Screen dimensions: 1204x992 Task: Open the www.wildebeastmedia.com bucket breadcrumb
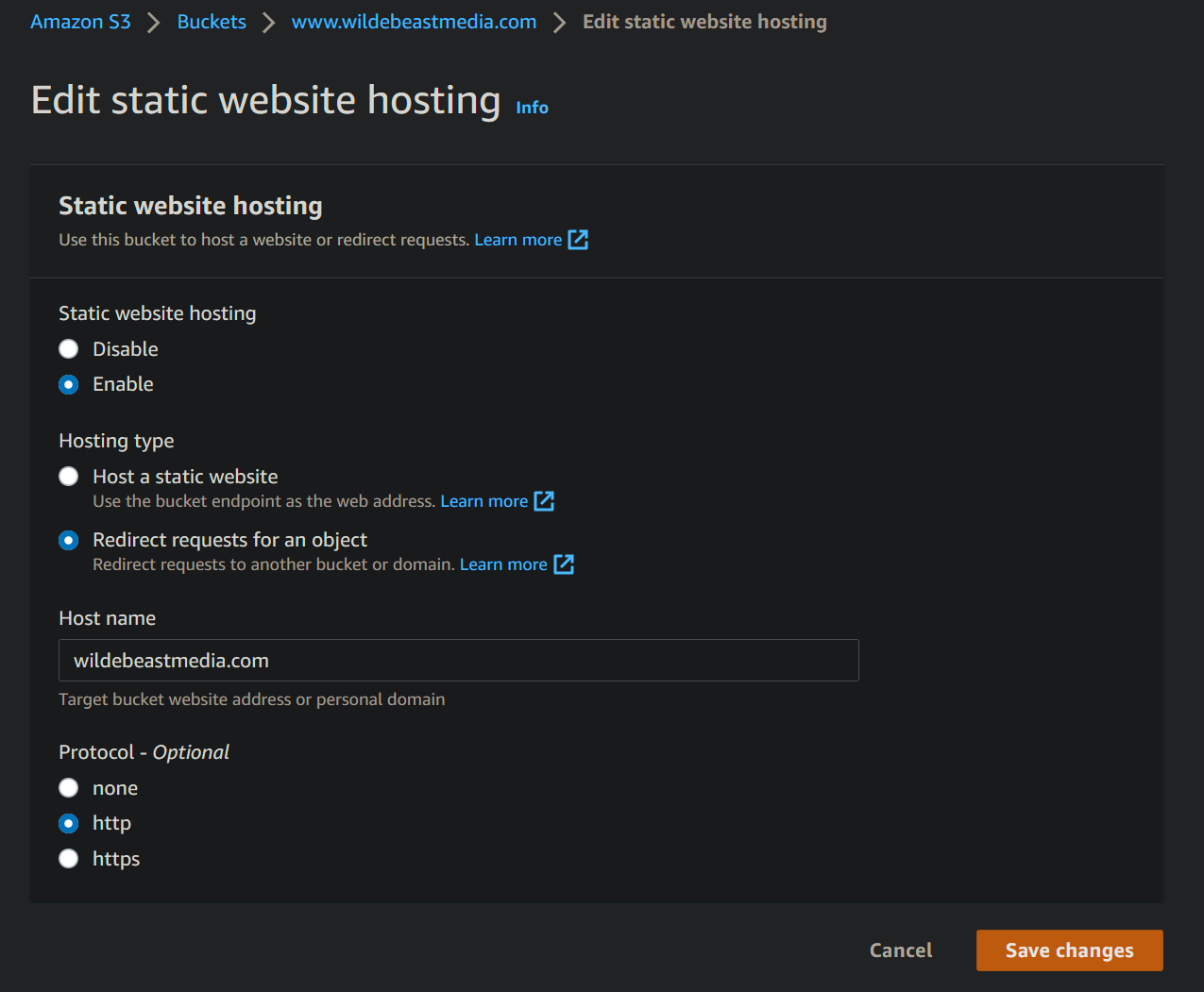(x=414, y=21)
